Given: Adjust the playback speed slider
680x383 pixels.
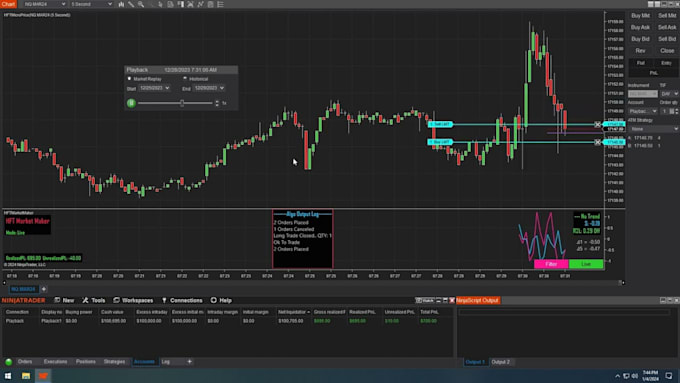Looking at the screenshot, I should [182, 103].
